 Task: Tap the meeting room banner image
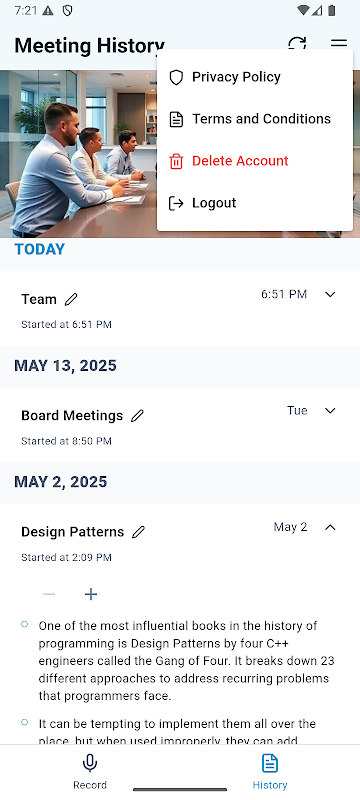(x=79, y=154)
